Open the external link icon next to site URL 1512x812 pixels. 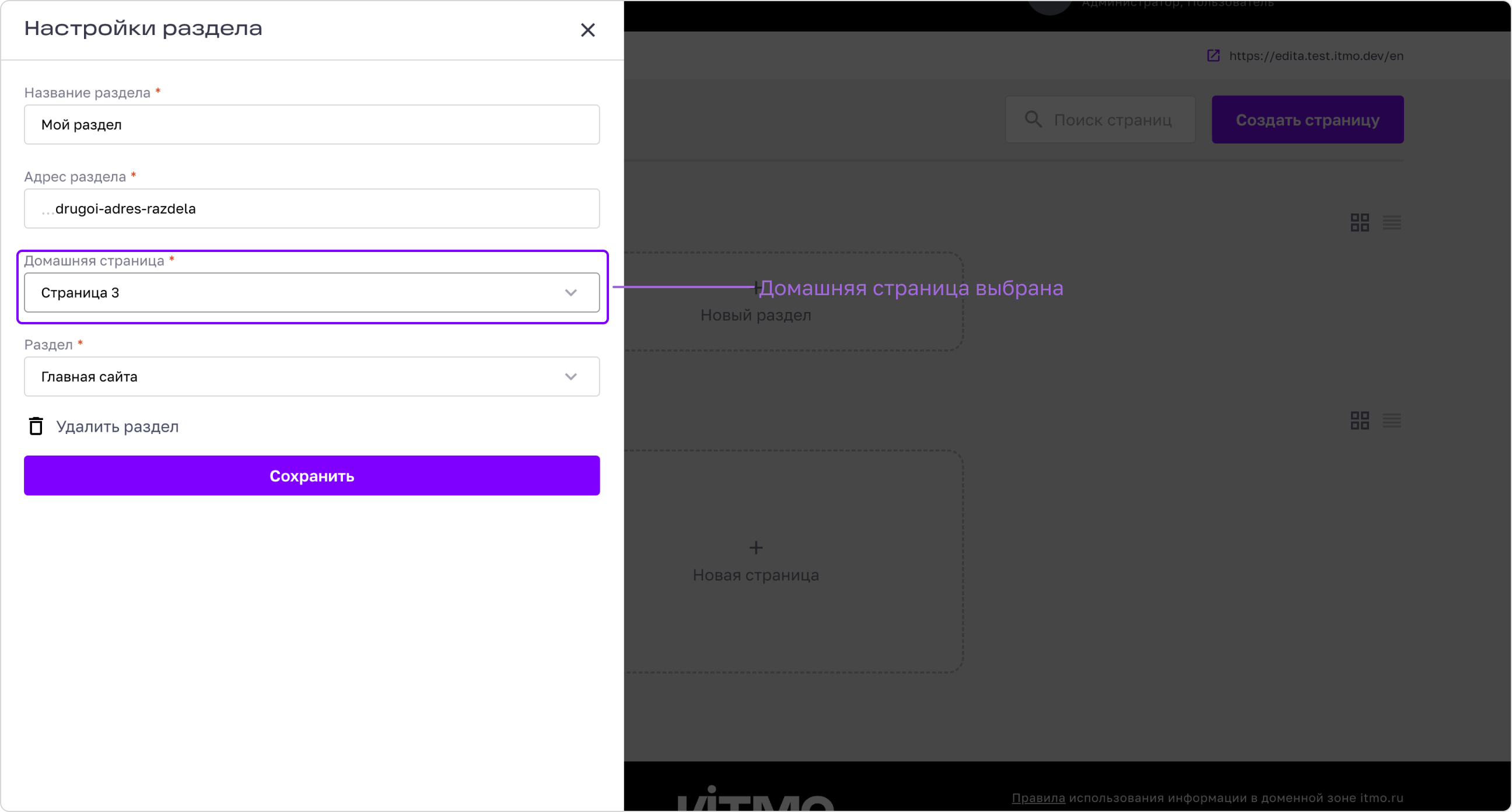pos(1213,56)
